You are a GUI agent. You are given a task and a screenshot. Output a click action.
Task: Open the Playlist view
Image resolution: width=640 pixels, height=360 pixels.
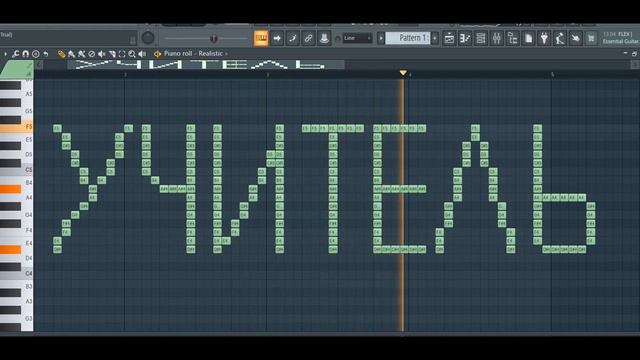pyautogui.click(x=449, y=38)
